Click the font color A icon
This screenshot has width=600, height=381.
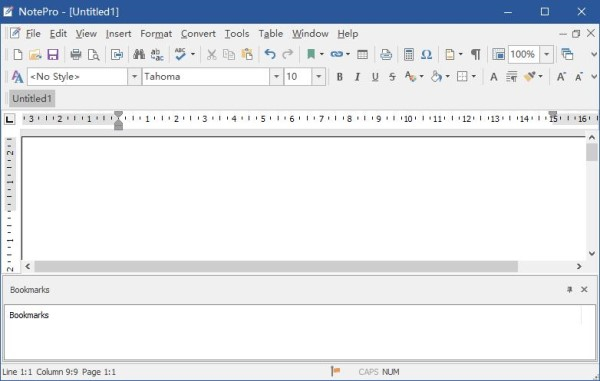coord(410,77)
